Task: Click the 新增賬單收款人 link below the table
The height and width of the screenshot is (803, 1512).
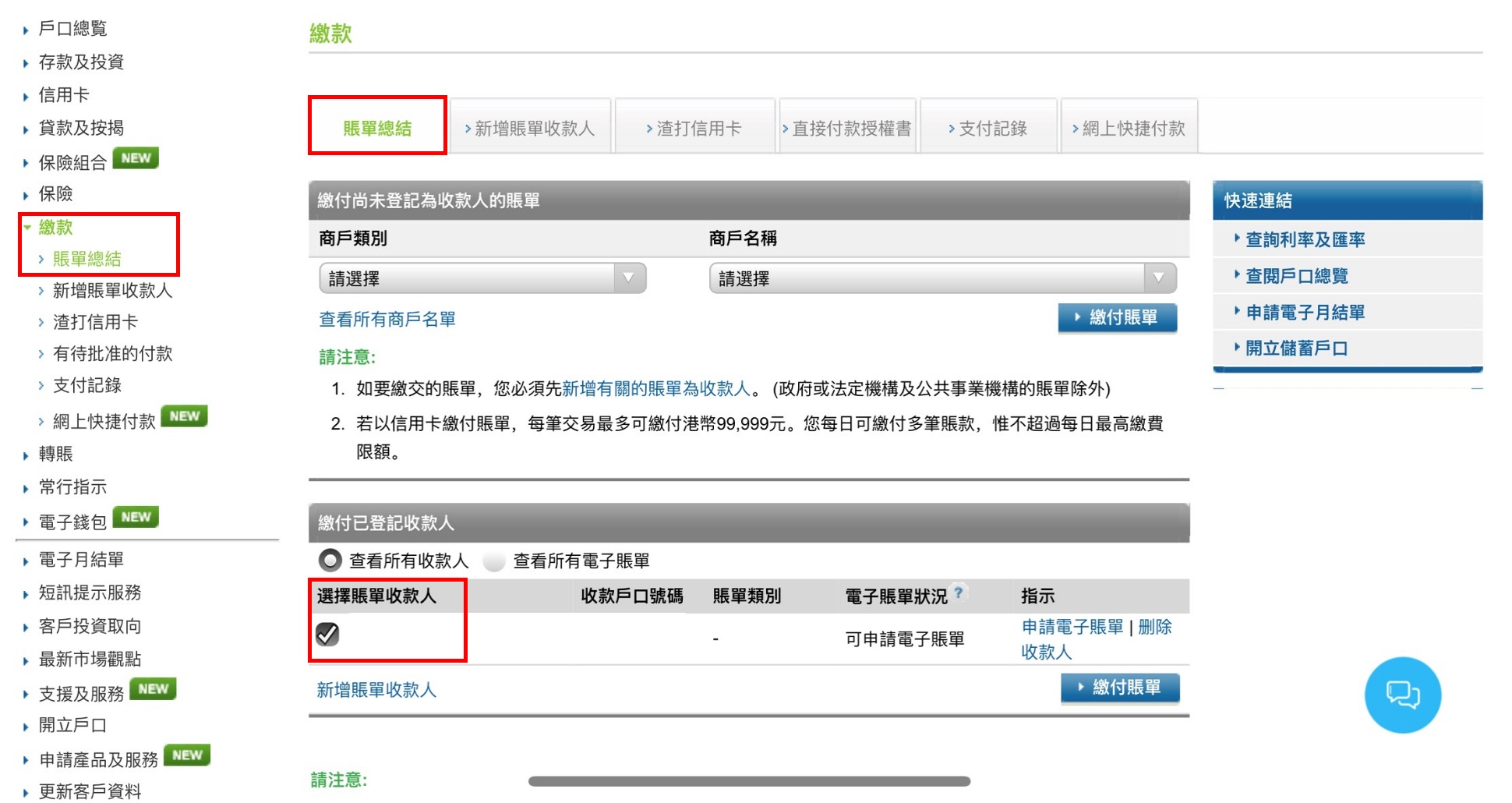Action: [376, 689]
